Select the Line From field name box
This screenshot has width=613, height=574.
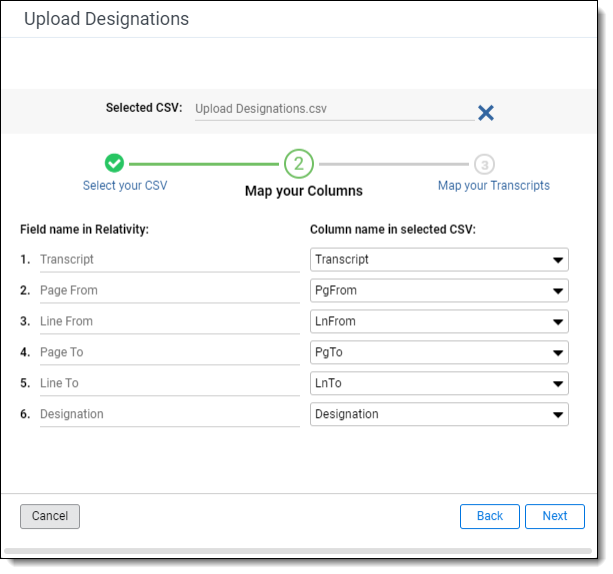tap(168, 322)
